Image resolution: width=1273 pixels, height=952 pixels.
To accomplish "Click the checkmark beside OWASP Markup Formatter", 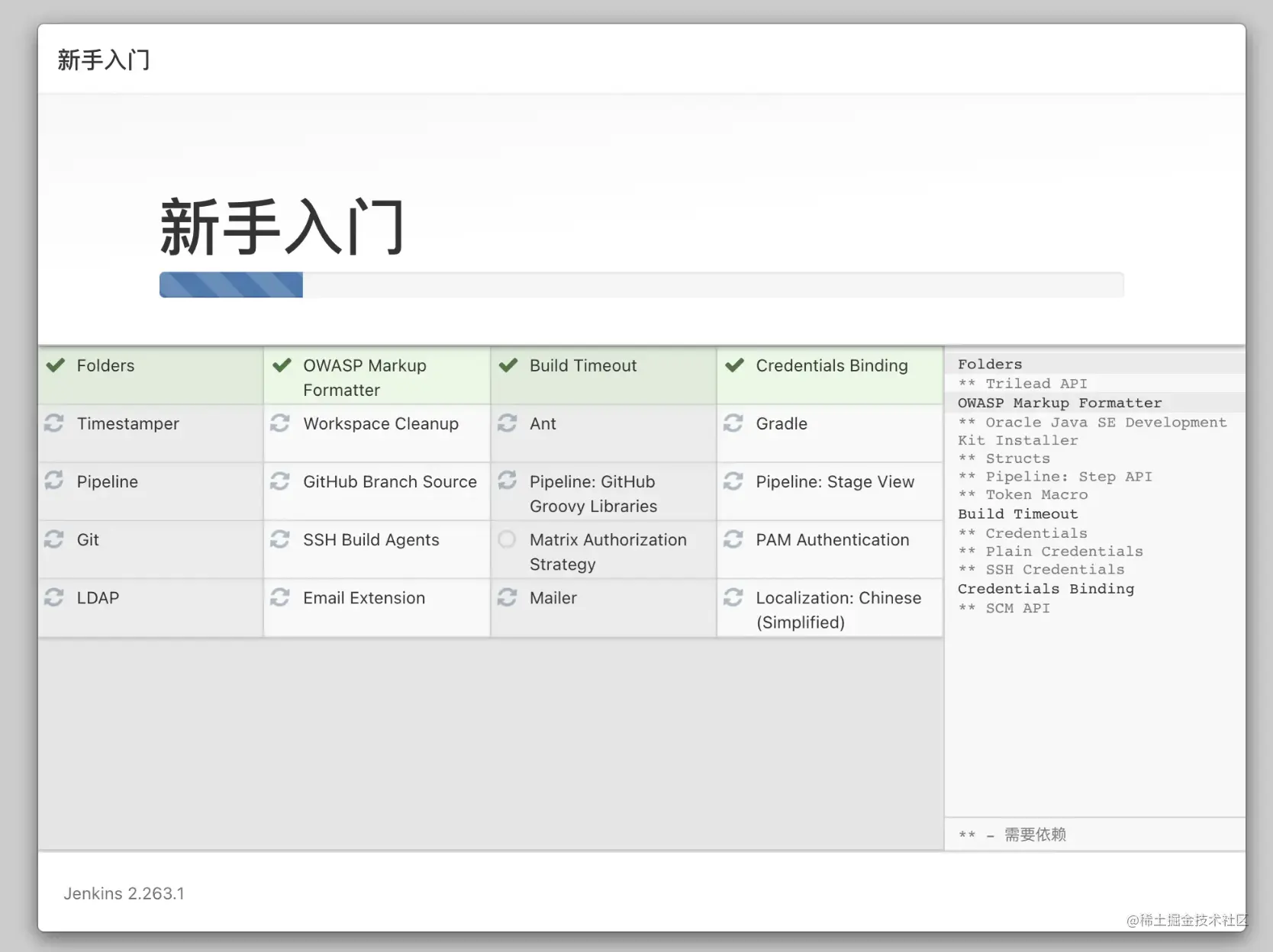I will (x=282, y=365).
